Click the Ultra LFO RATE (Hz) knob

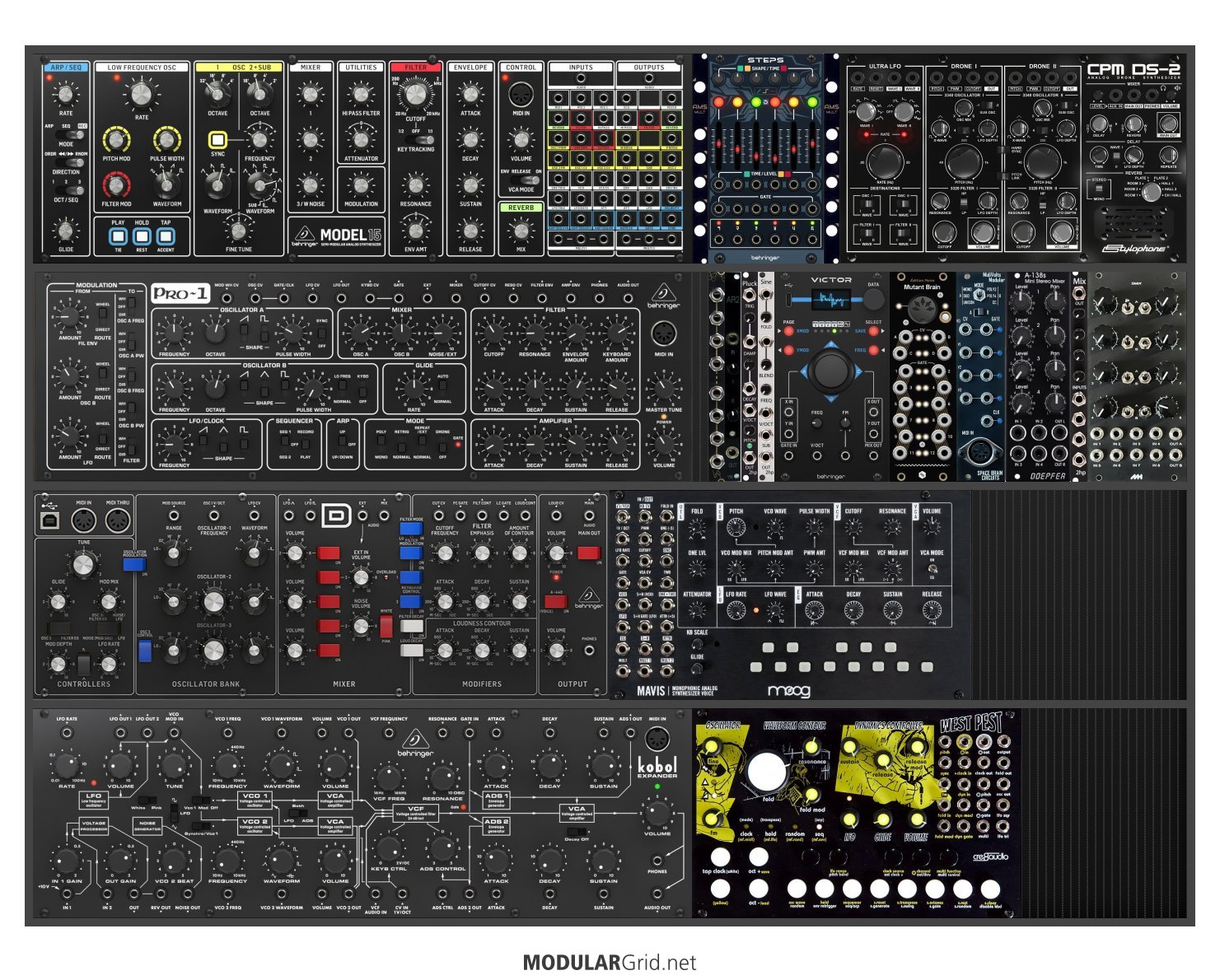[885, 161]
